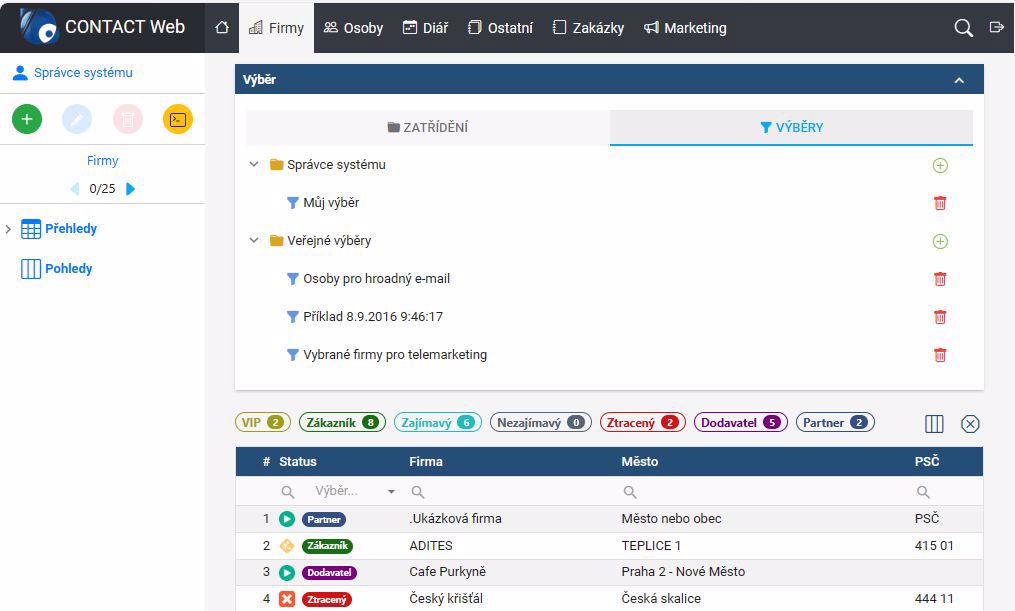Add a selection under Veřejné výběry folder
This screenshot has height=611, width=1015.
[940, 241]
